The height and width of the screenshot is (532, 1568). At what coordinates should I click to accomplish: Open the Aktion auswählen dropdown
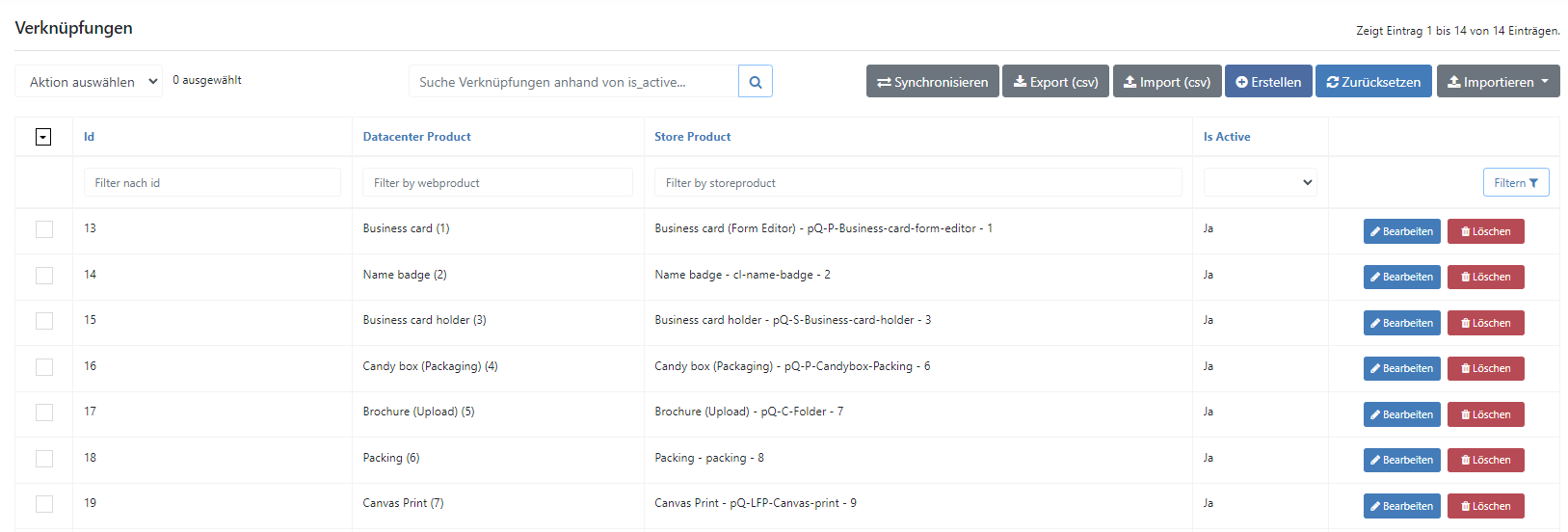(x=89, y=82)
